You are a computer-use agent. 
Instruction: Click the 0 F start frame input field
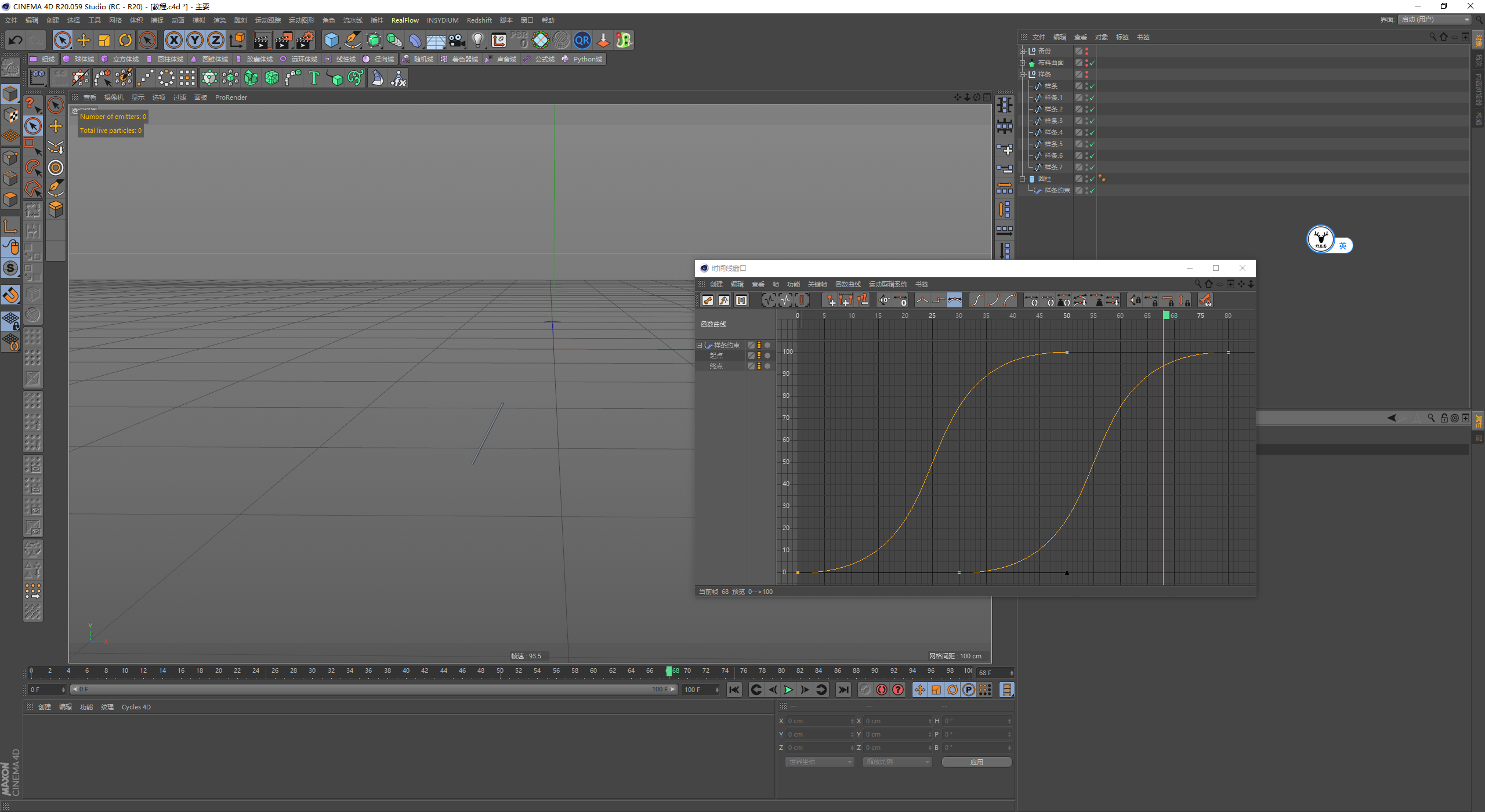coord(45,690)
